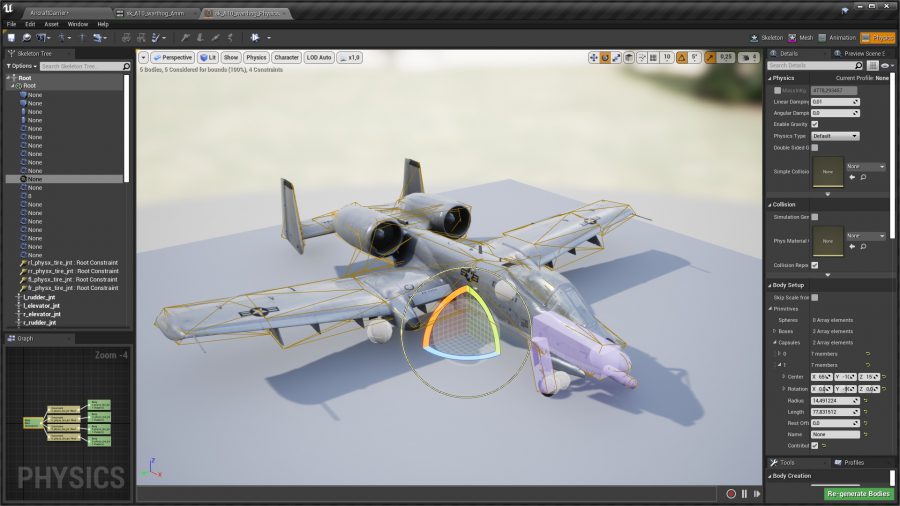
Task: Click the camera speed icon
Action: click(x=746, y=57)
